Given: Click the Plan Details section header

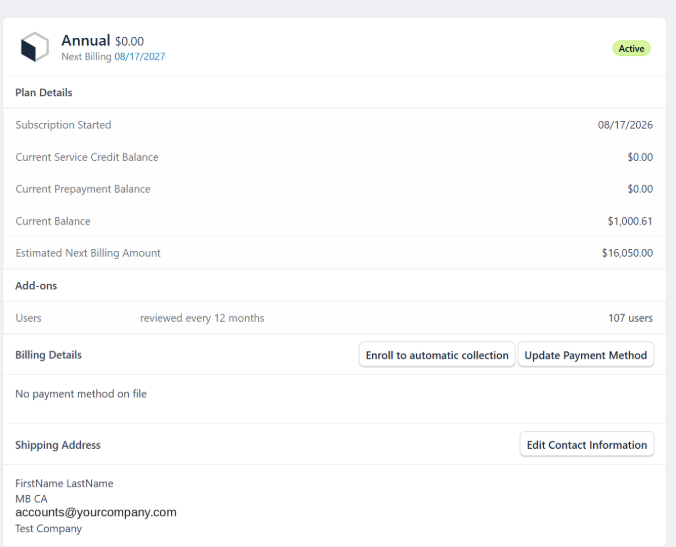Looking at the screenshot, I should click(x=44, y=93).
